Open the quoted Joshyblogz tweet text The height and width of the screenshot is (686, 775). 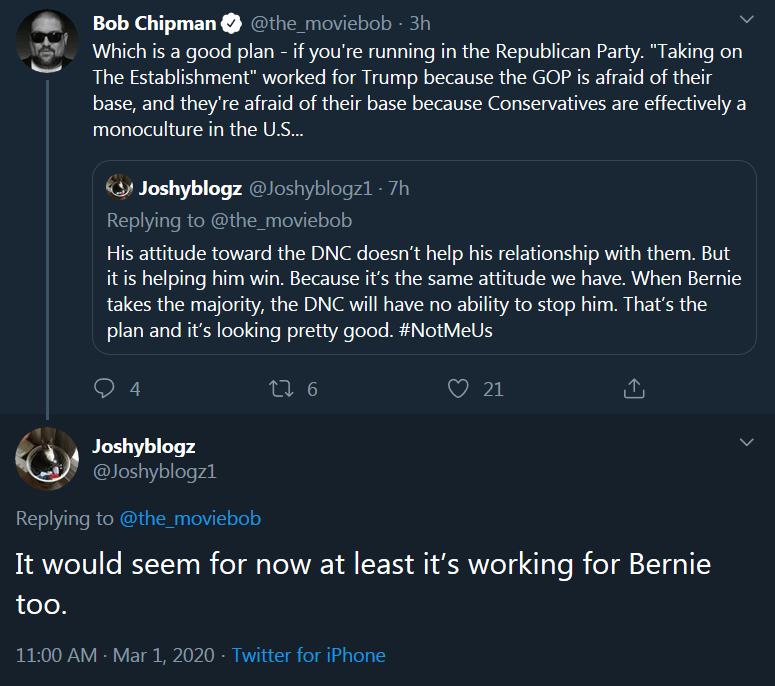424,292
